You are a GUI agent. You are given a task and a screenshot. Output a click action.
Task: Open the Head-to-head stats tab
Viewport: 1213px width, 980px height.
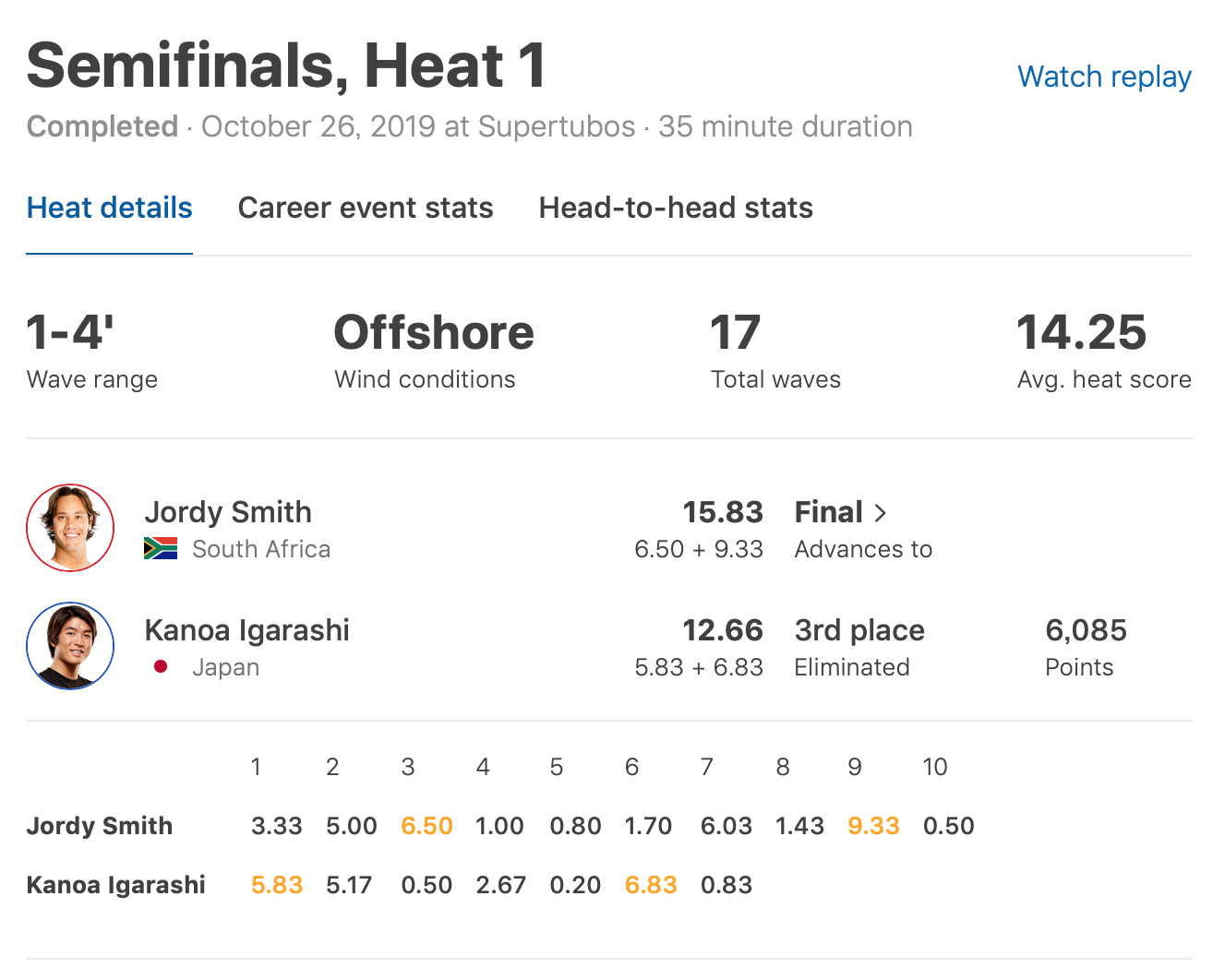[676, 208]
